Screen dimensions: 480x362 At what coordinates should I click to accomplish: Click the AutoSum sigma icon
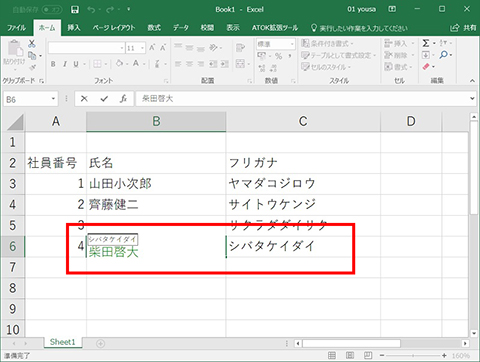click(426, 43)
